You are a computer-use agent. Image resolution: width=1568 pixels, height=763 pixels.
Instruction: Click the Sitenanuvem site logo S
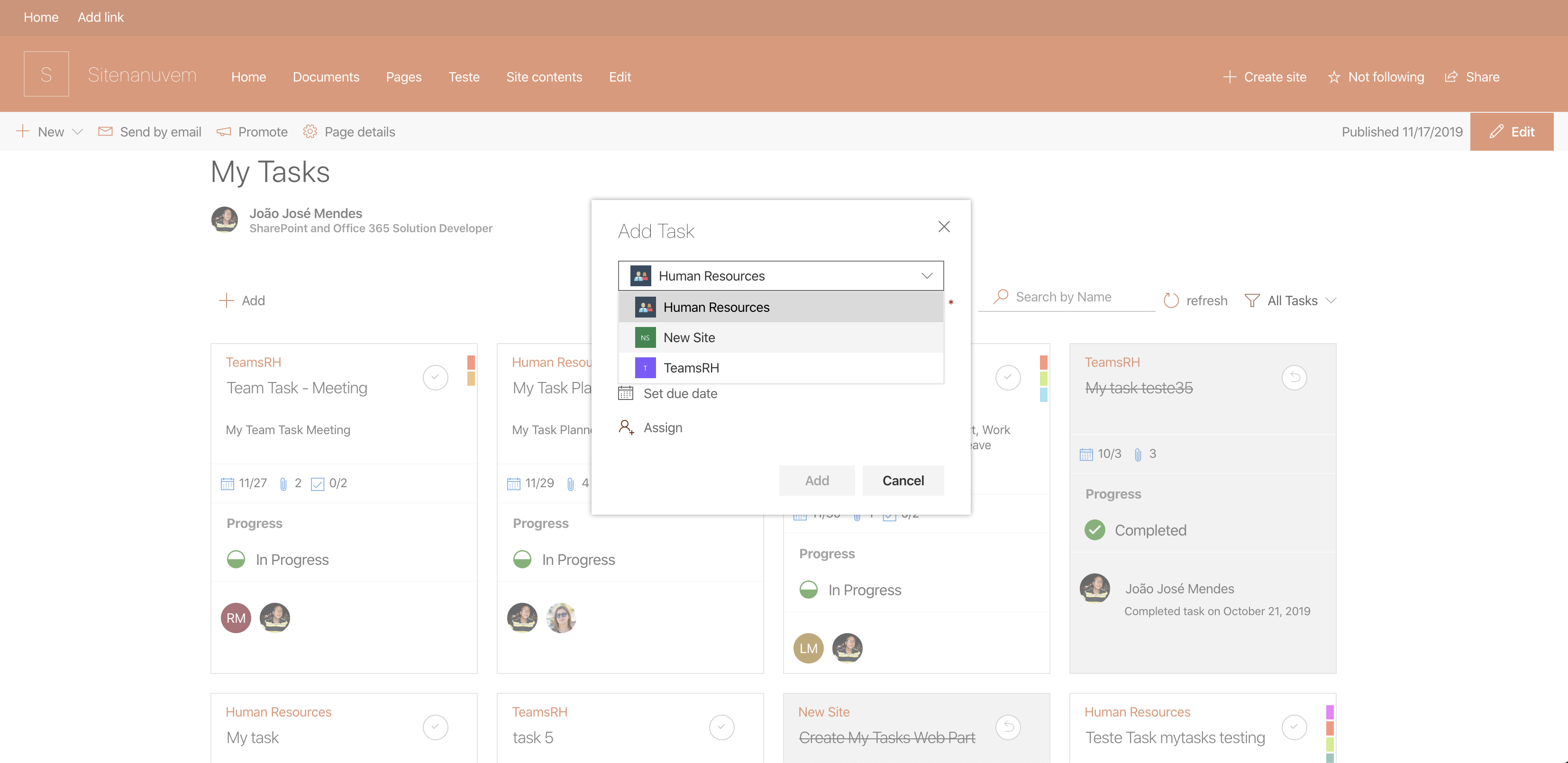coord(46,74)
